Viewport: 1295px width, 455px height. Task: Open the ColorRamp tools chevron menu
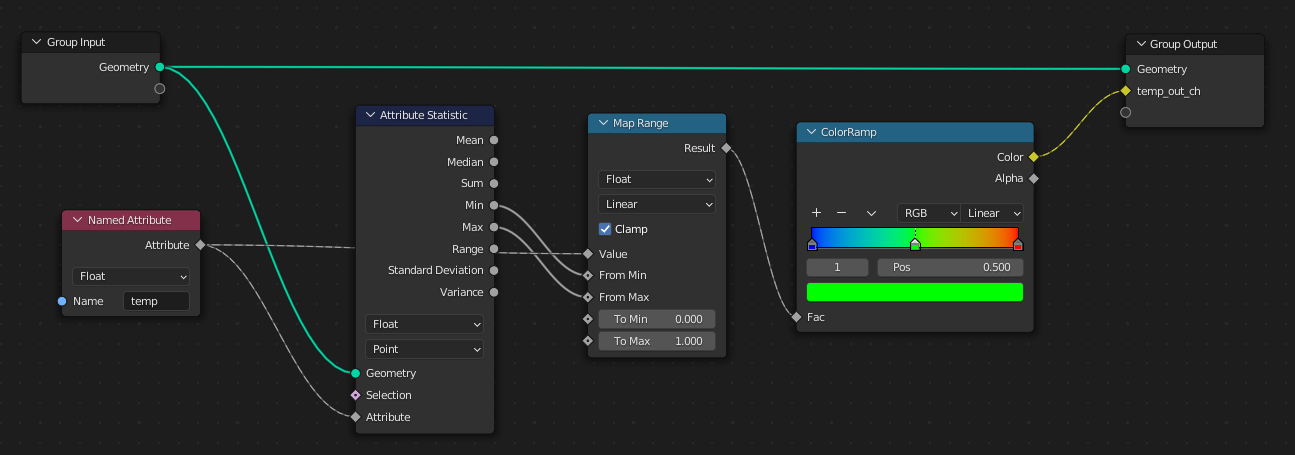click(x=871, y=213)
